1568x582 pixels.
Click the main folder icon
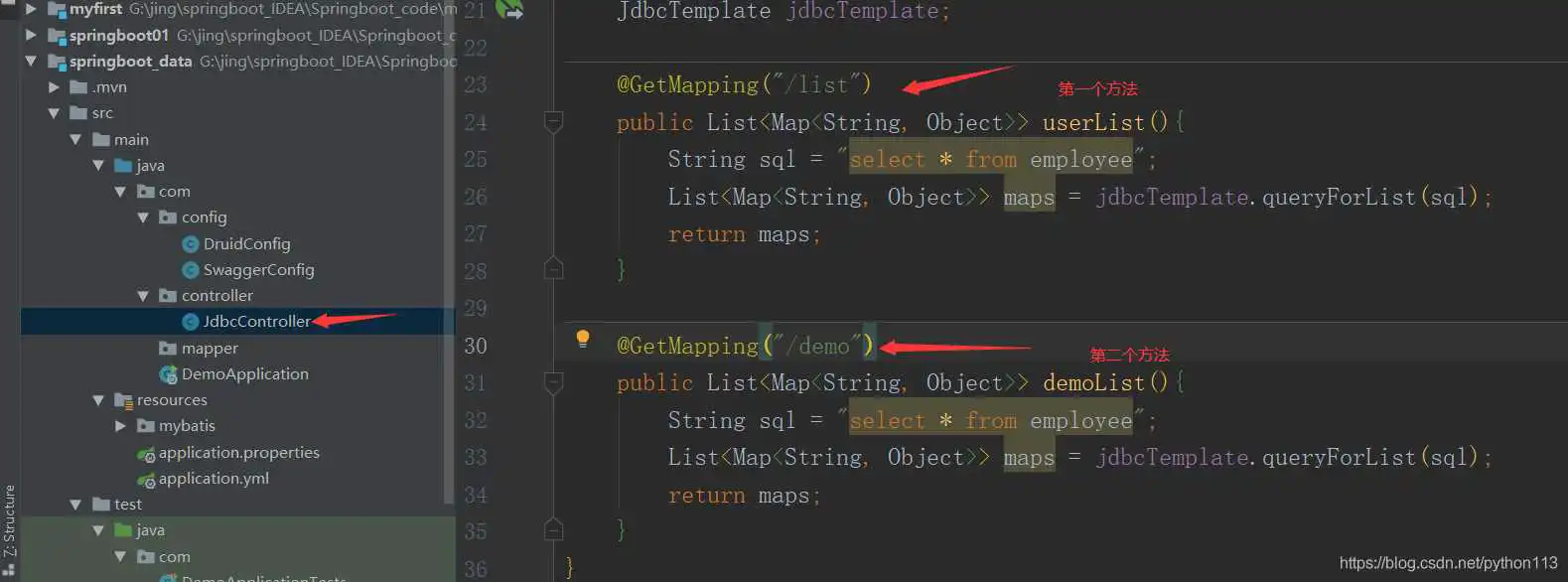100,140
